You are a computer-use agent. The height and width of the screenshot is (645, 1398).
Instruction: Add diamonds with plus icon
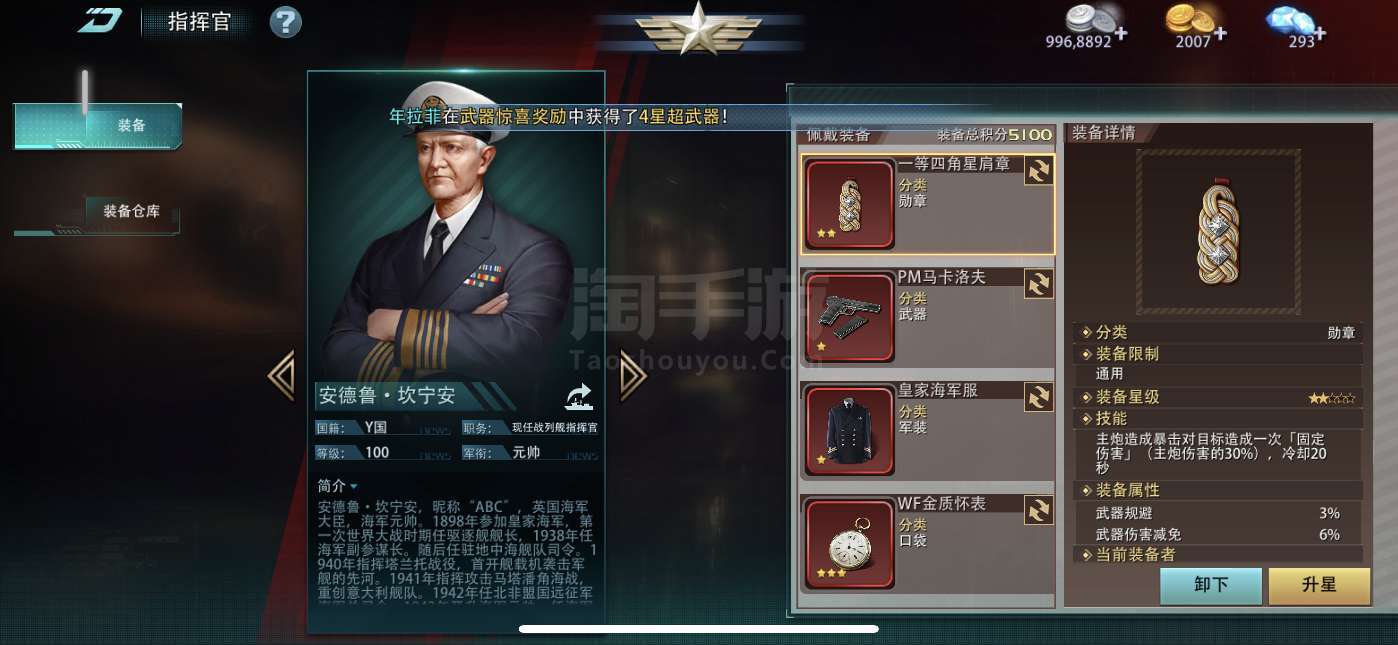pyautogui.click(x=1320, y=34)
